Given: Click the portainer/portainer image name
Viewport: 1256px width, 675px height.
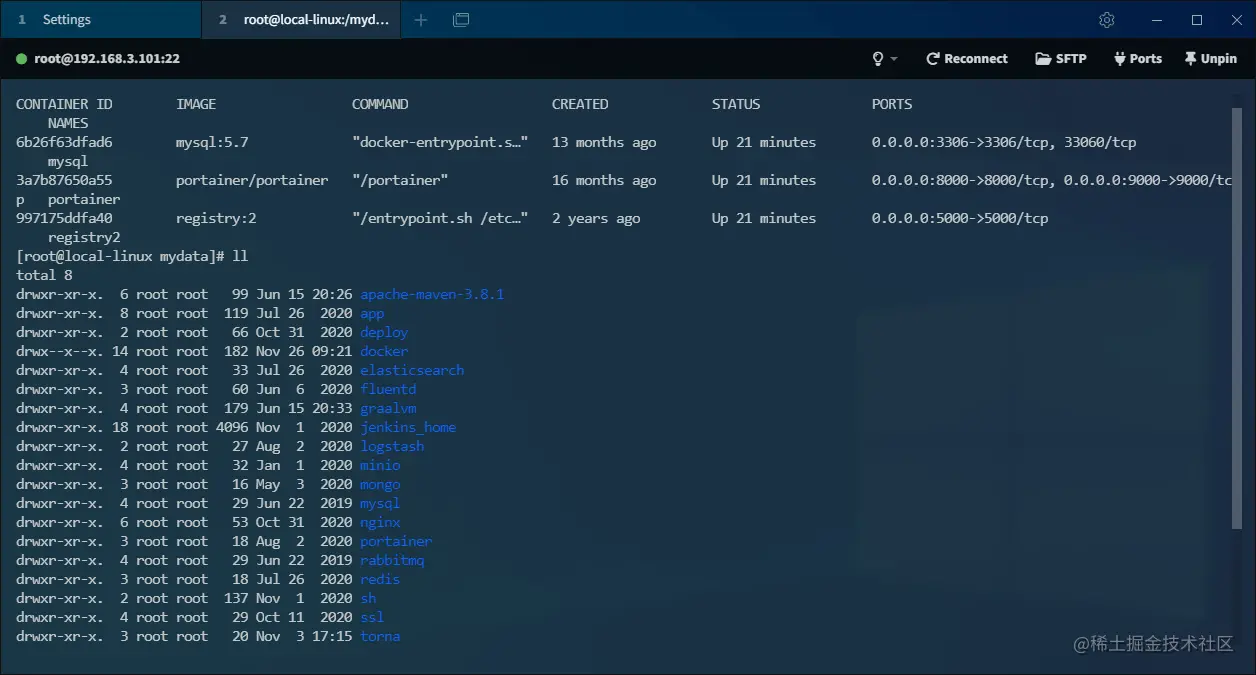Looking at the screenshot, I should [x=252, y=180].
